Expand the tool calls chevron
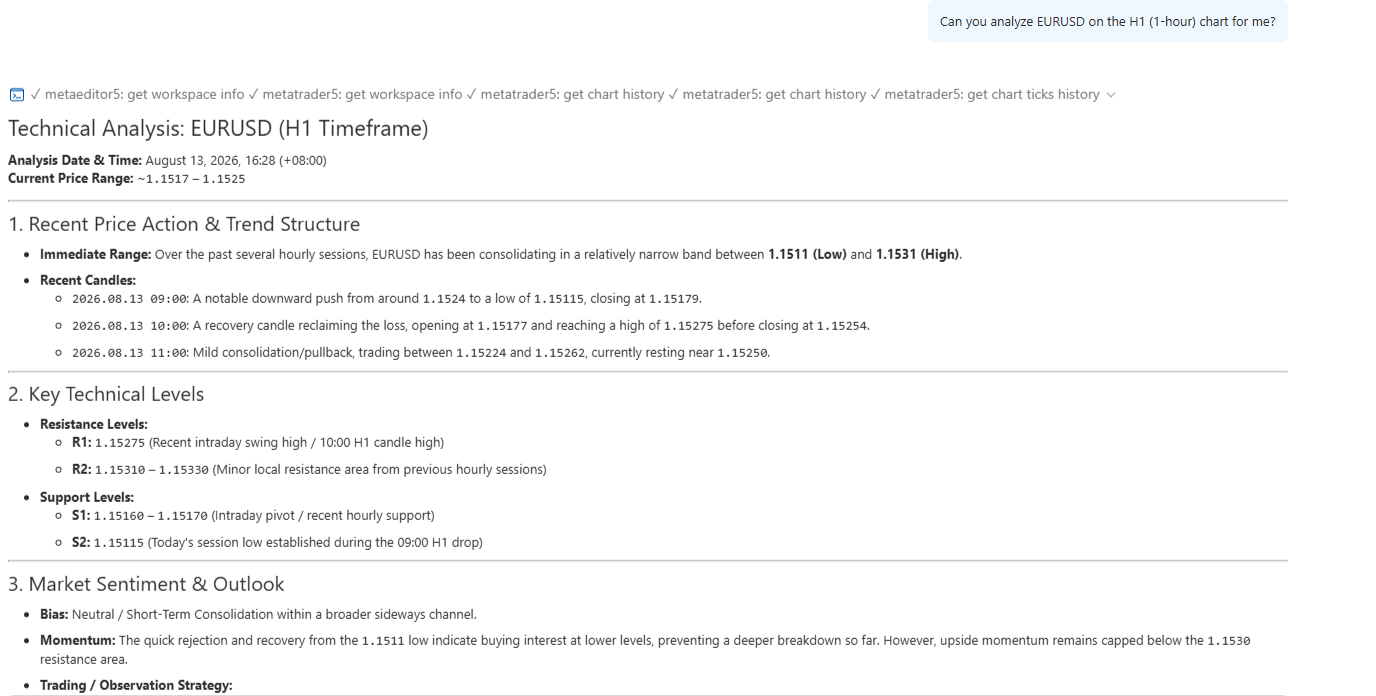 point(1111,95)
